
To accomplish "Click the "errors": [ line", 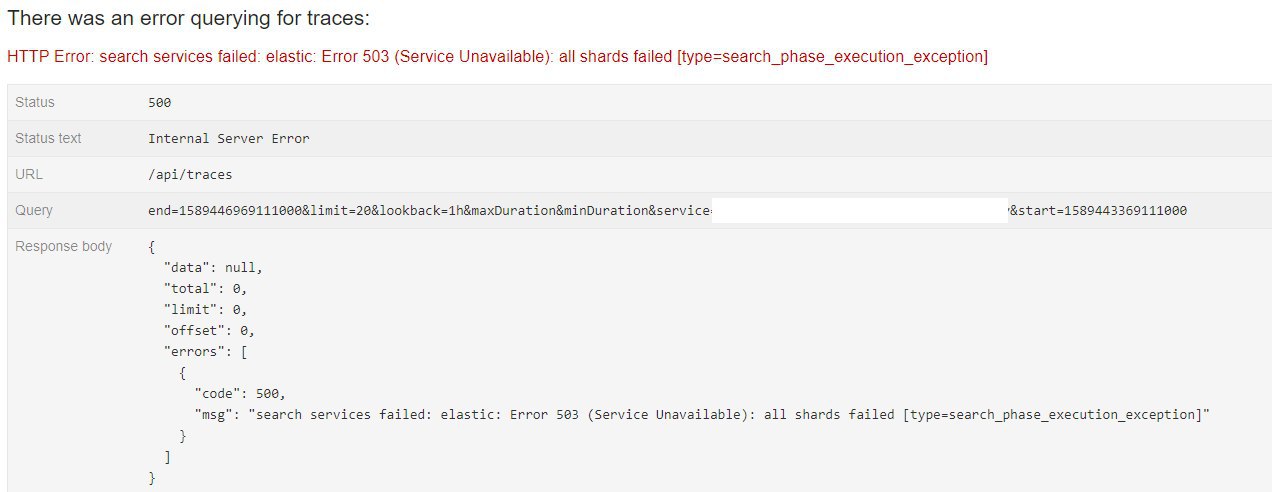I will click(205, 351).
